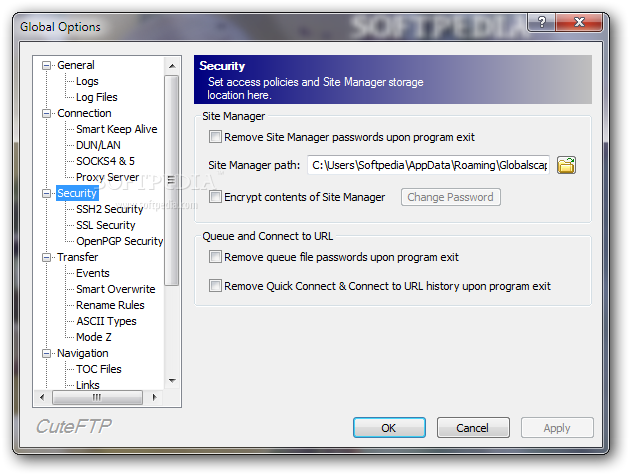Collapse the Security tree node
Screen dimensions: 630x475
pos(47,193)
